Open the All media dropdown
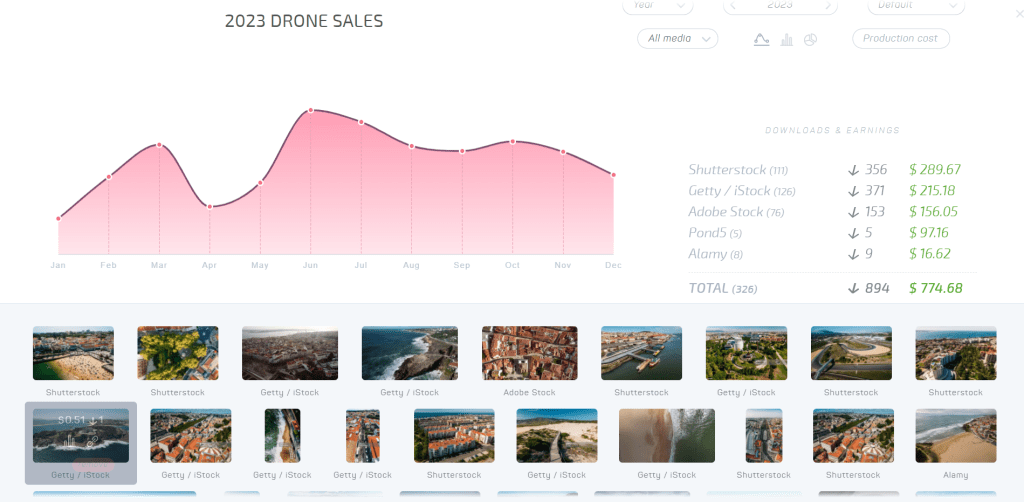This screenshot has width=1024, height=502. point(677,38)
